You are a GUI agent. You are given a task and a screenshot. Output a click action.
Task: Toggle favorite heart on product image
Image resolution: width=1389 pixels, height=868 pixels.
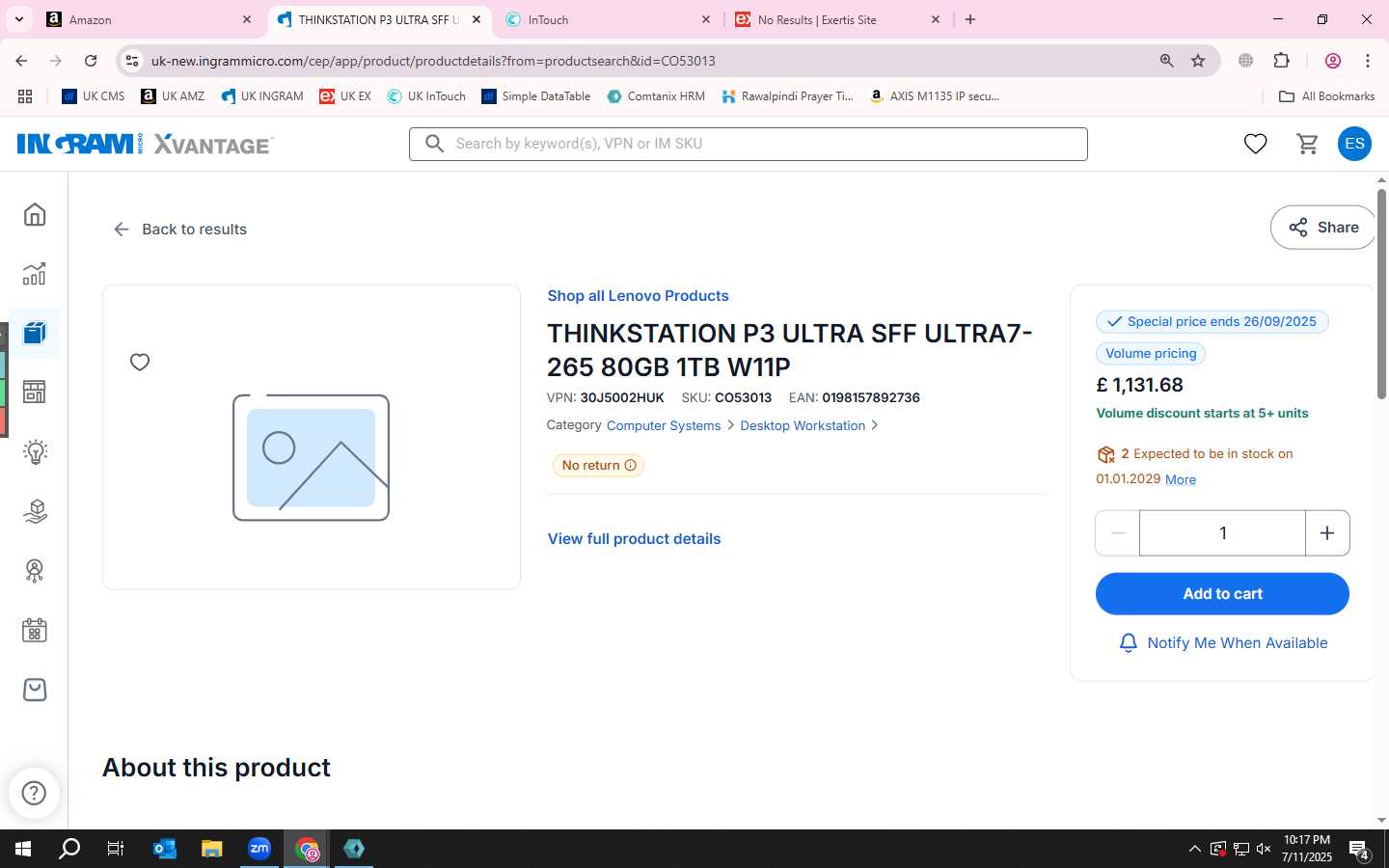click(140, 362)
